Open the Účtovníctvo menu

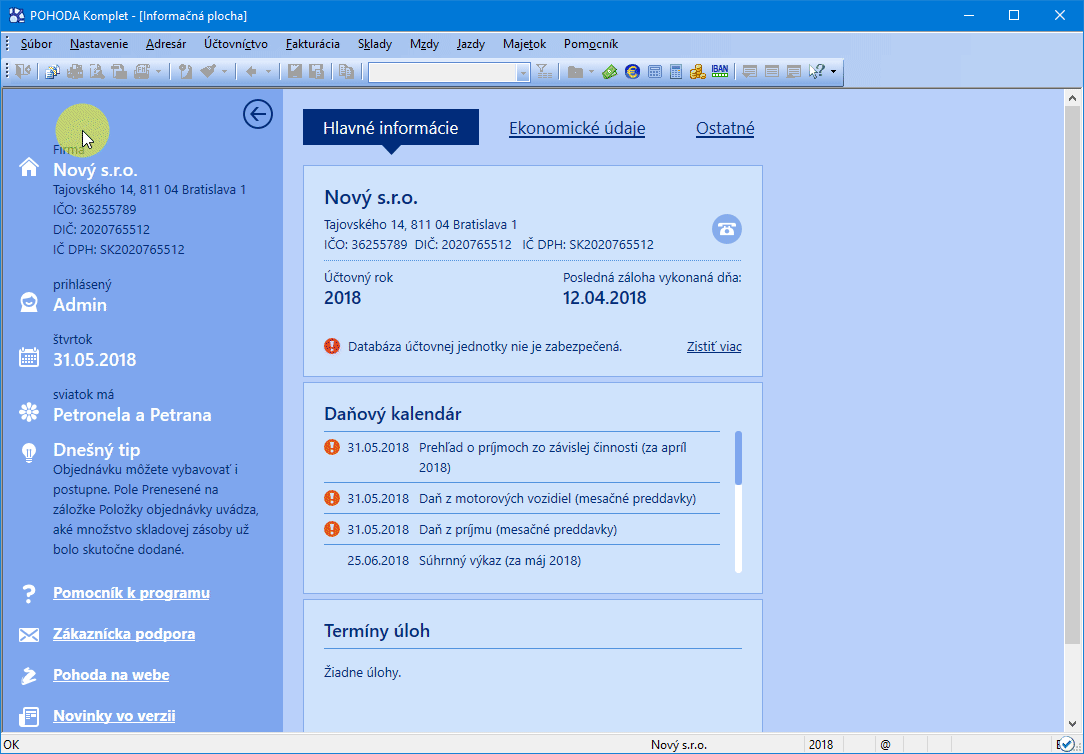pyautogui.click(x=235, y=44)
